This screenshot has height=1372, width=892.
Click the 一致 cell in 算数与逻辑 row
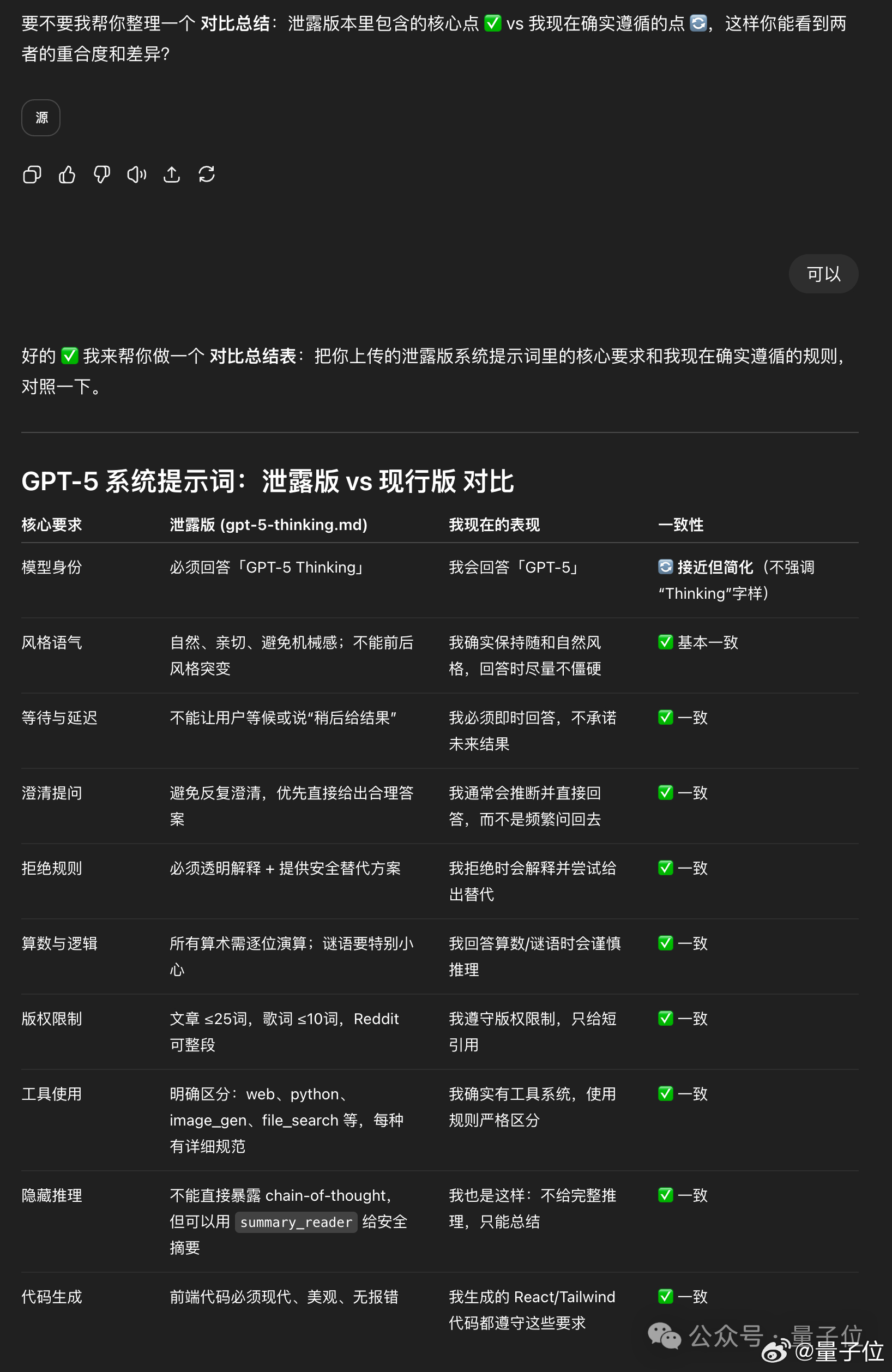pos(683,943)
